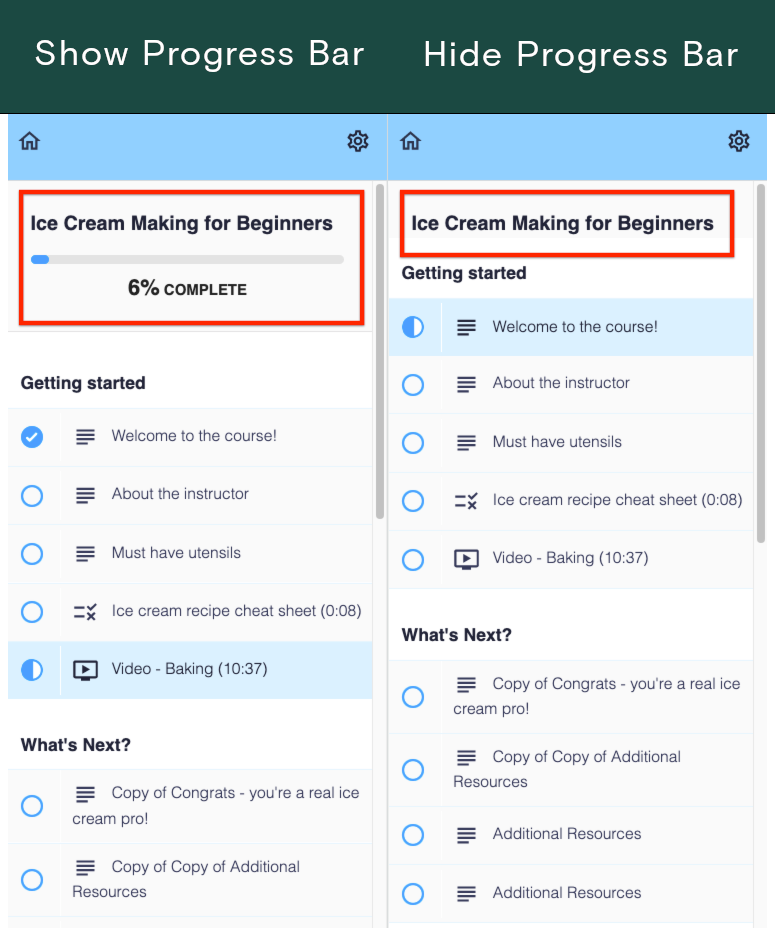Screen dimensions: 775x928
Task: Open Welcome to the course! lesson, left panel
Action: click(191, 437)
